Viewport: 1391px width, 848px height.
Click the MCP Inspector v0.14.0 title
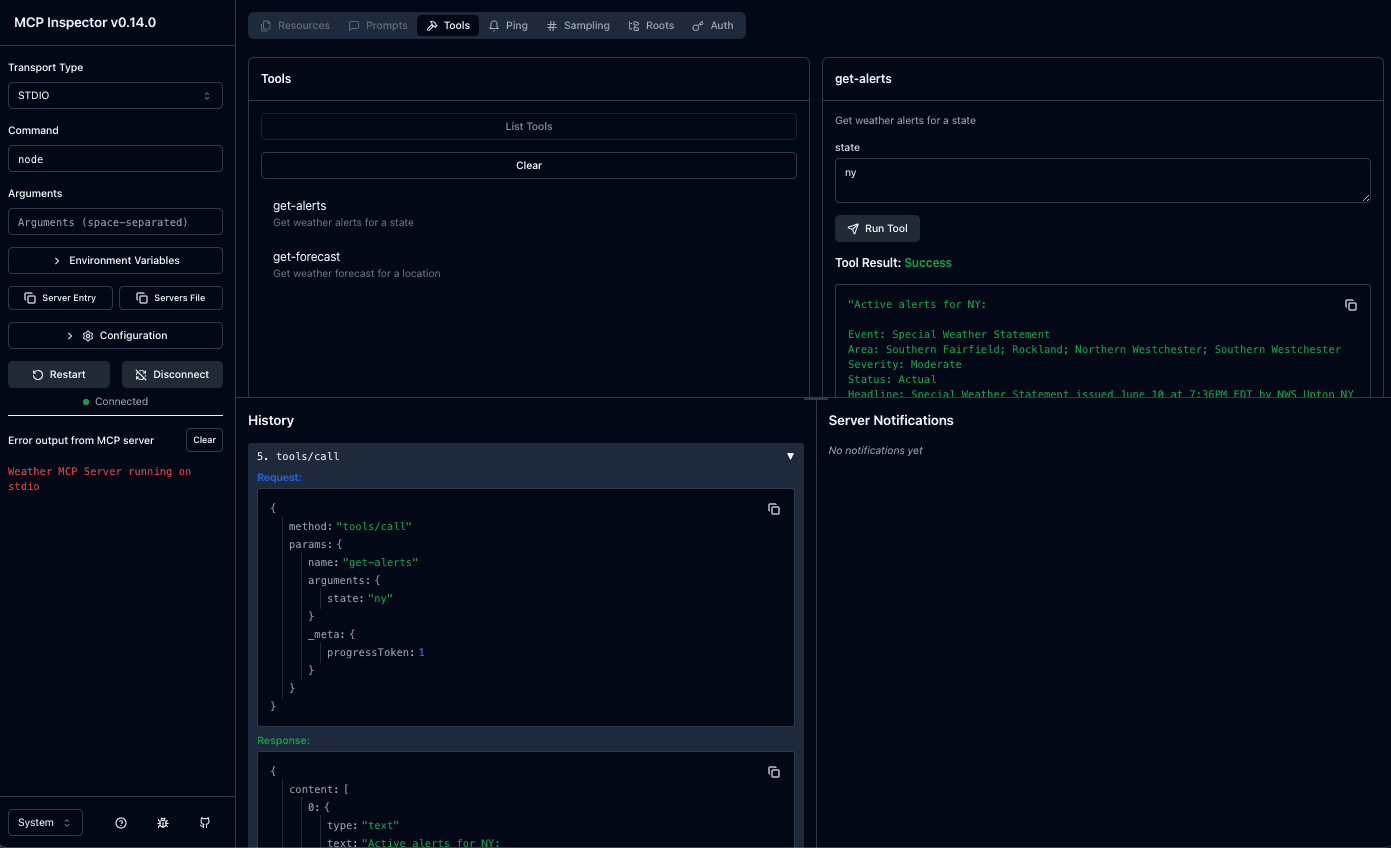85,22
